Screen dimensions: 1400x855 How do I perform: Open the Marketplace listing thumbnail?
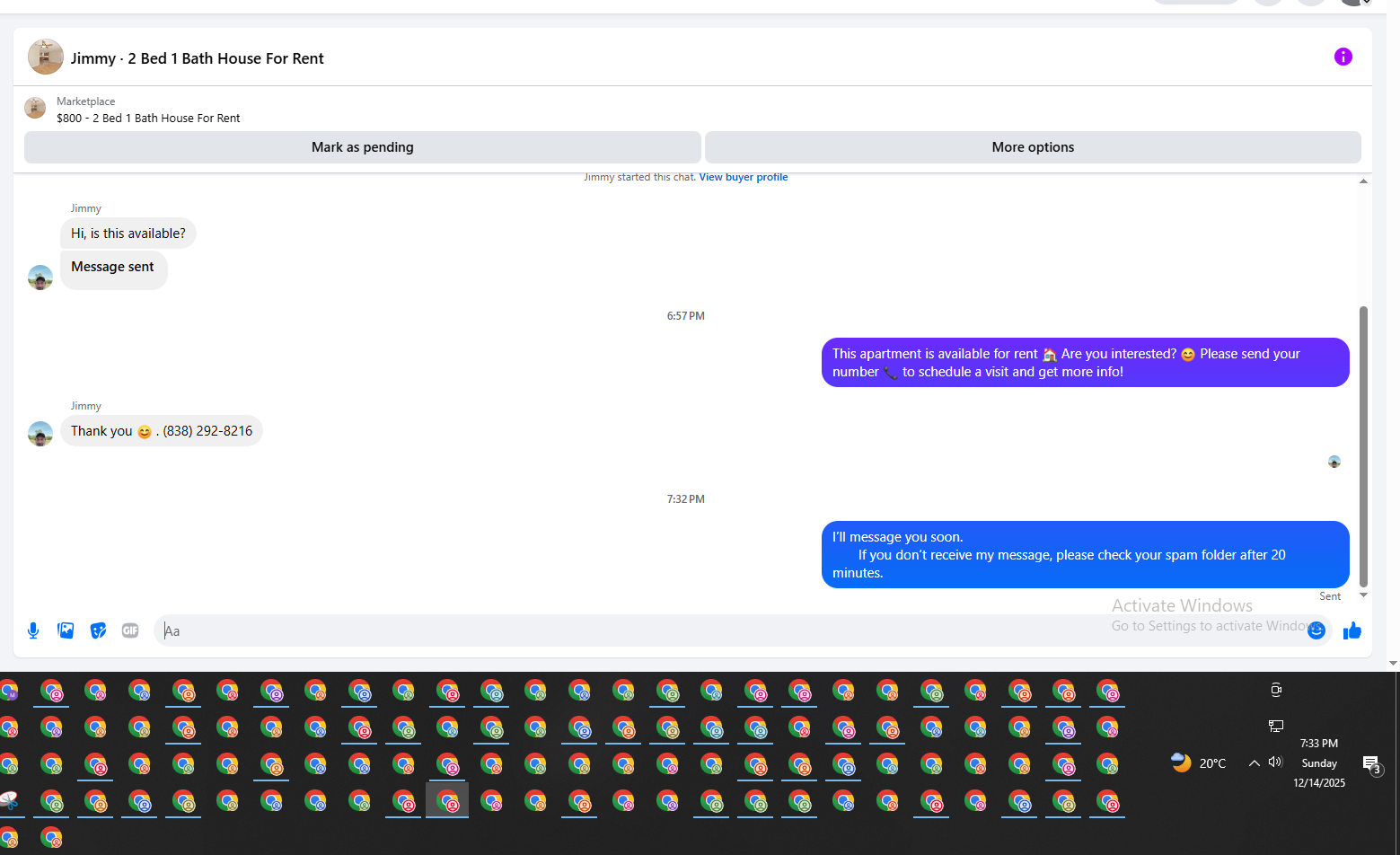pyautogui.click(x=35, y=108)
